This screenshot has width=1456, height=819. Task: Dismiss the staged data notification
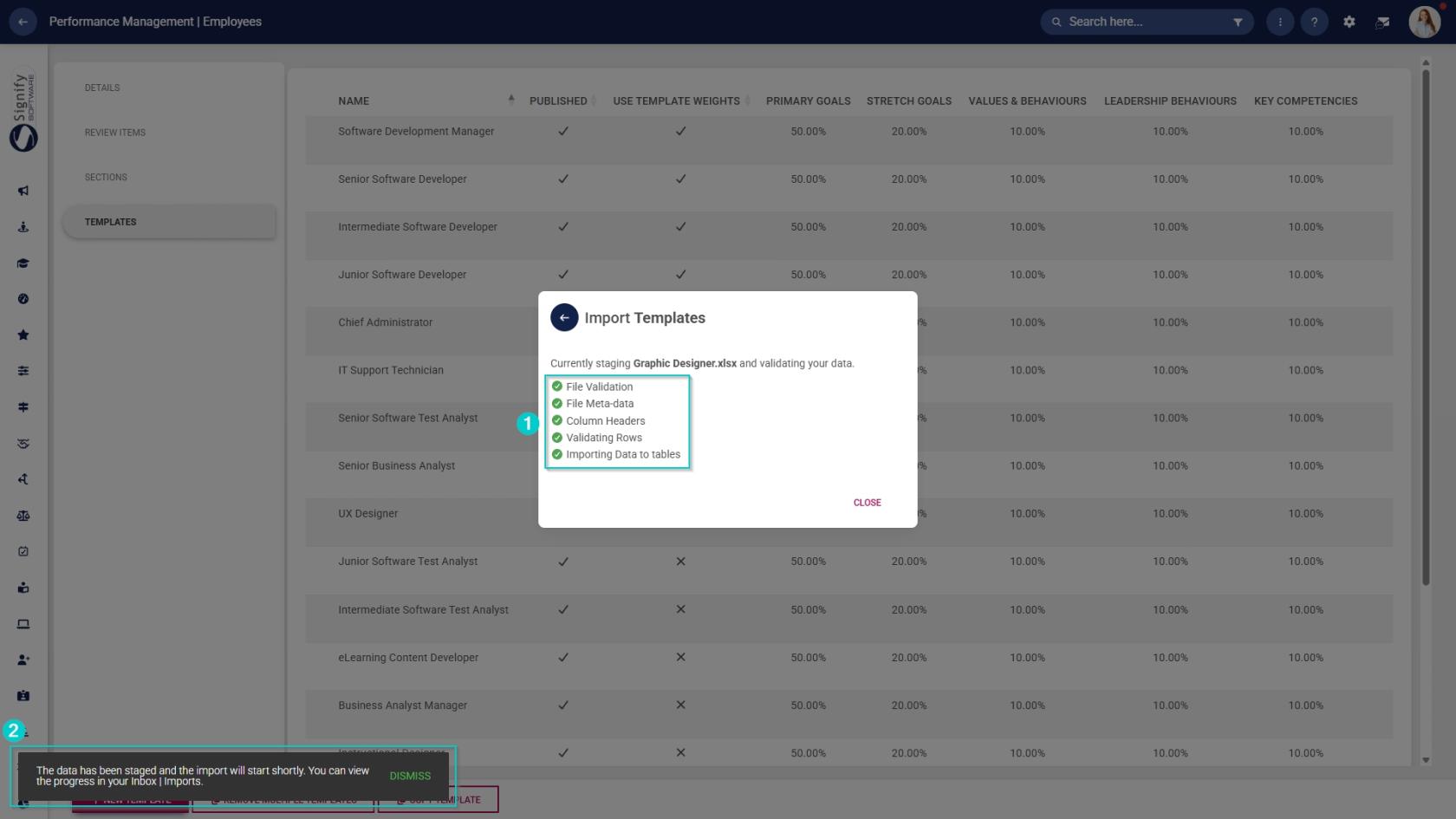[410, 776]
